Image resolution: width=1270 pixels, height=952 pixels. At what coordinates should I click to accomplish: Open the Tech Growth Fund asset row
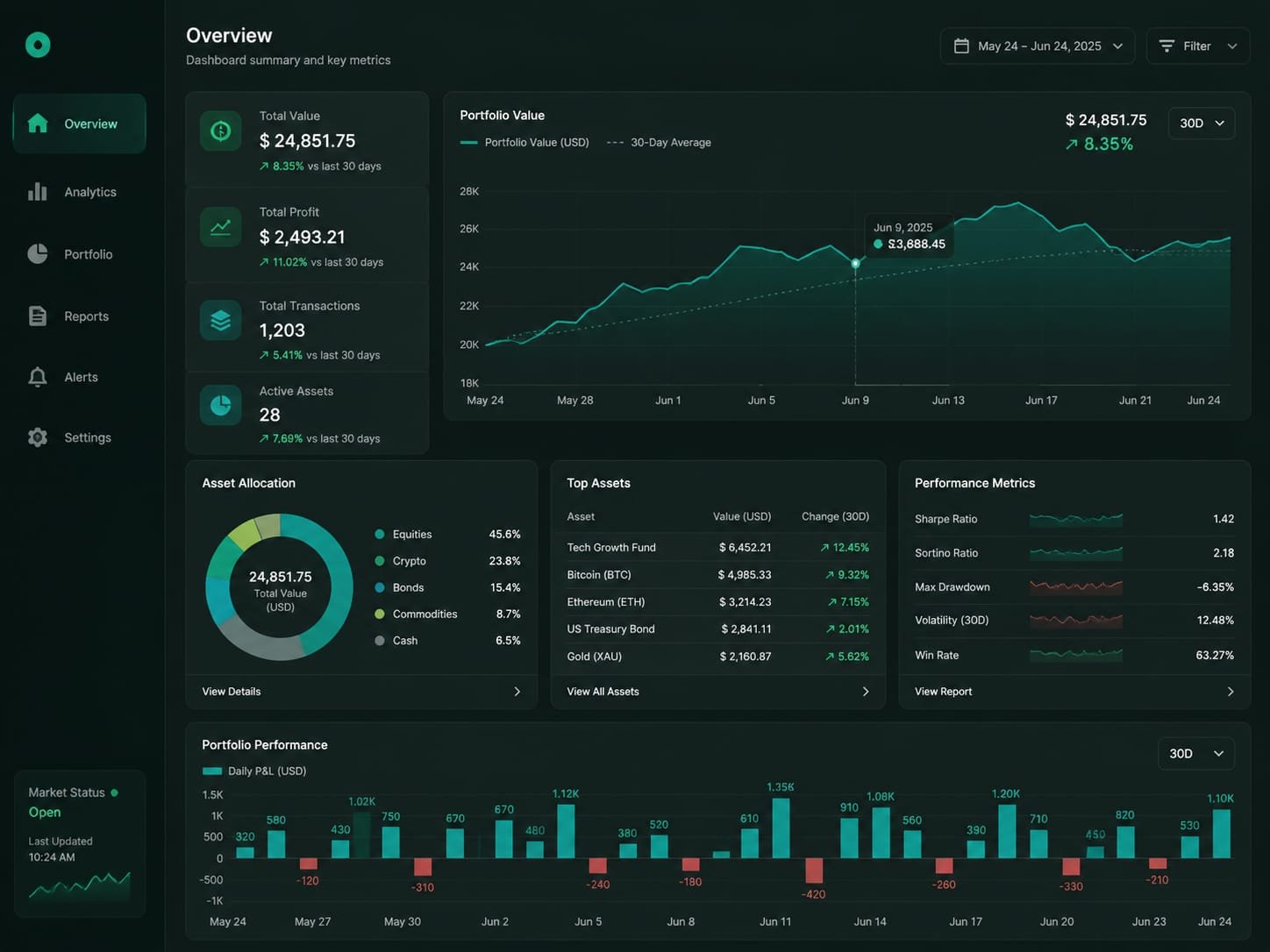pyautogui.click(x=717, y=547)
